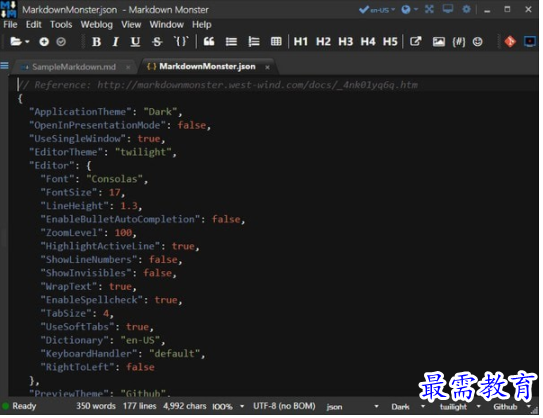Click the "RightToLeft" false value
This screenshot has width=543, height=418.
[x=140, y=367]
